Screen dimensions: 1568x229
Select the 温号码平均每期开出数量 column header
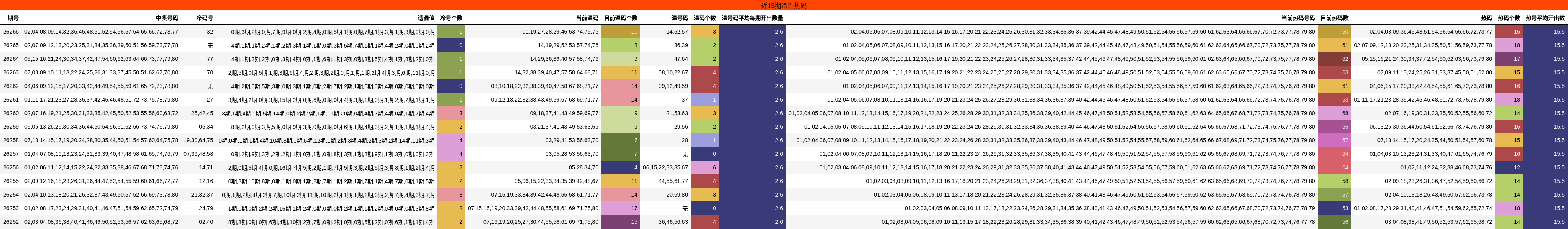752,18
